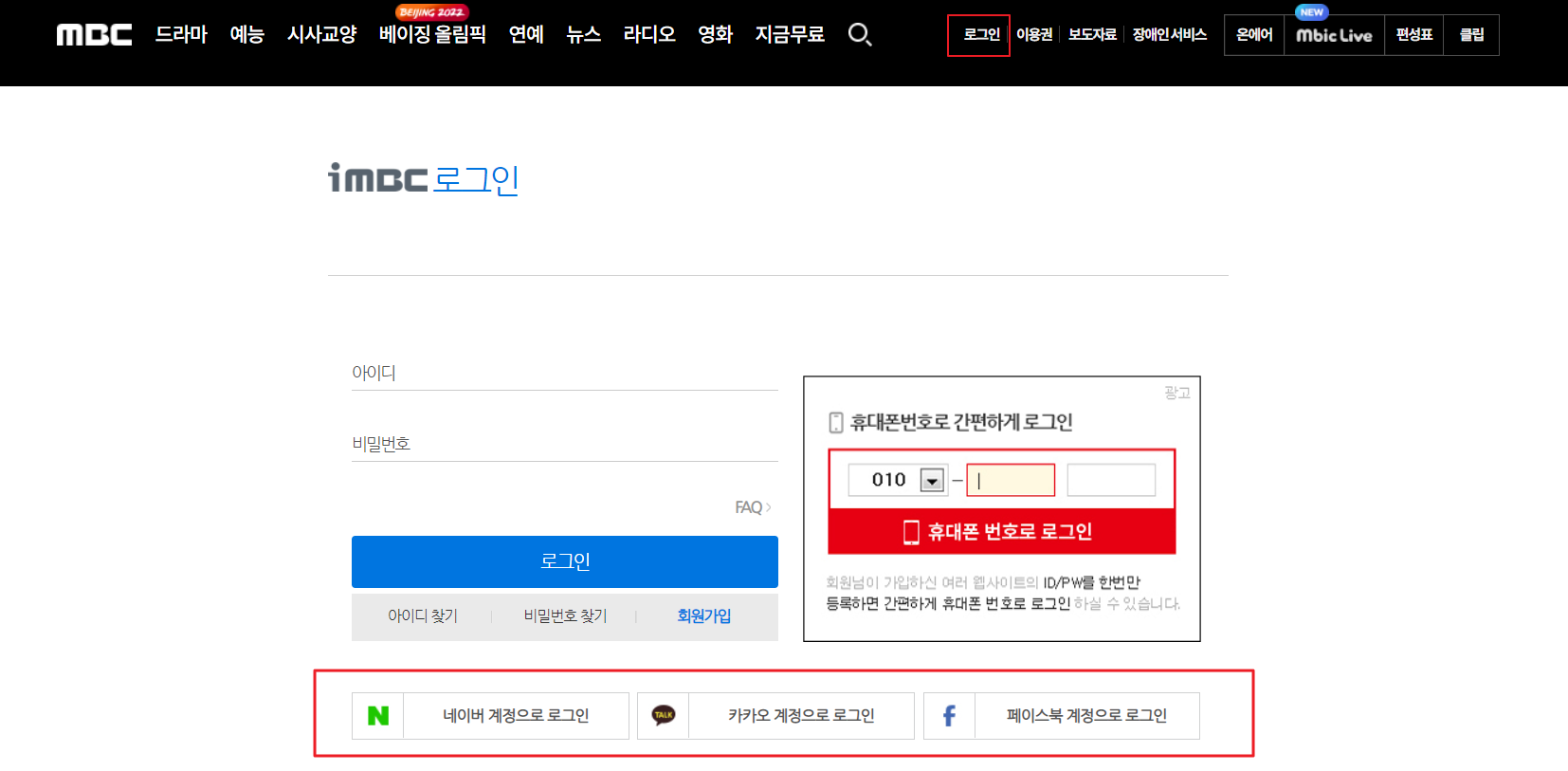The image size is (1568, 771).
Task: Open 시사교양 menu
Action: tap(321, 34)
